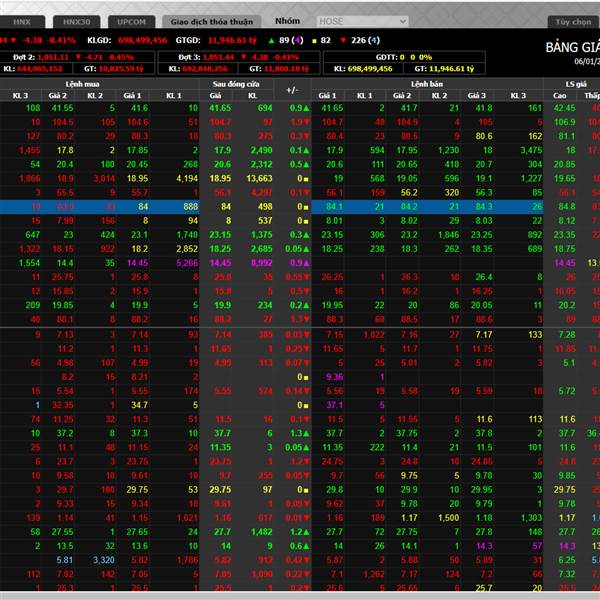Click the sell volume cell 3,475
This screenshot has height=600, width=600.
[x=531, y=150]
